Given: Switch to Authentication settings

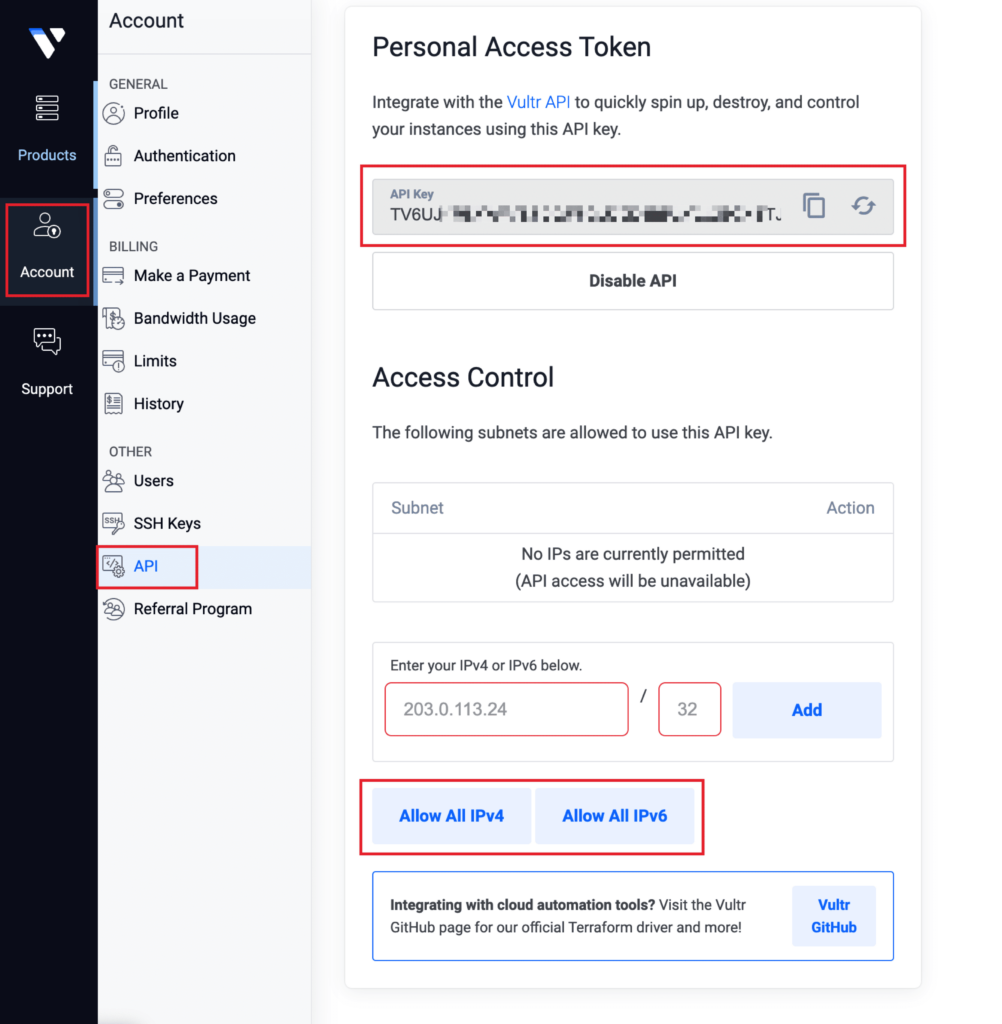Looking at the screenshot, I should 183,156.
